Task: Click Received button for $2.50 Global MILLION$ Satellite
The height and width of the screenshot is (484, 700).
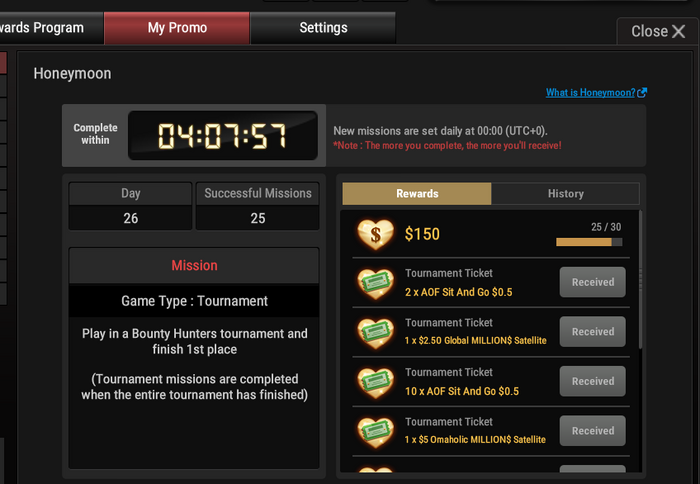Action: [x=593, y=332]
